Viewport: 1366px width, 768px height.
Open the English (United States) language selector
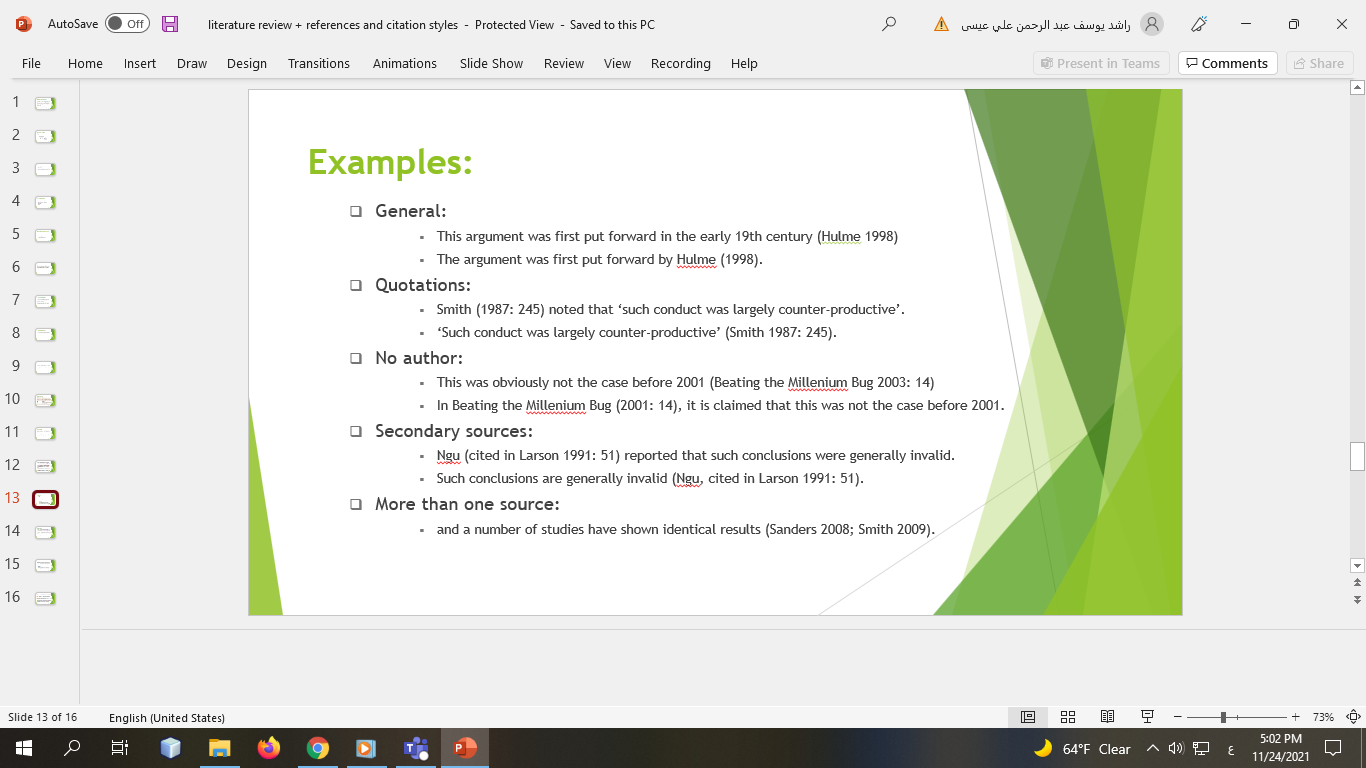(x=168, y=716)
